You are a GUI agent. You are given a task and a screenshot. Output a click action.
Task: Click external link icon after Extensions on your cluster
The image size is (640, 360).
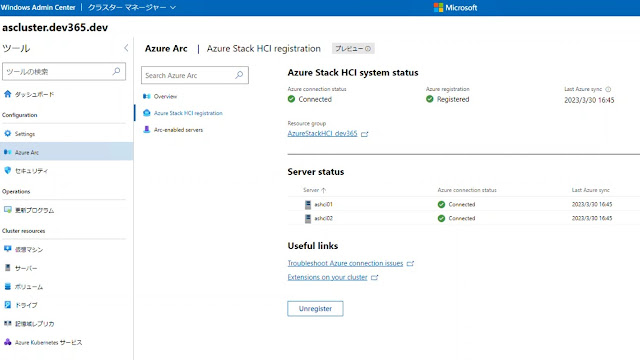374,278
